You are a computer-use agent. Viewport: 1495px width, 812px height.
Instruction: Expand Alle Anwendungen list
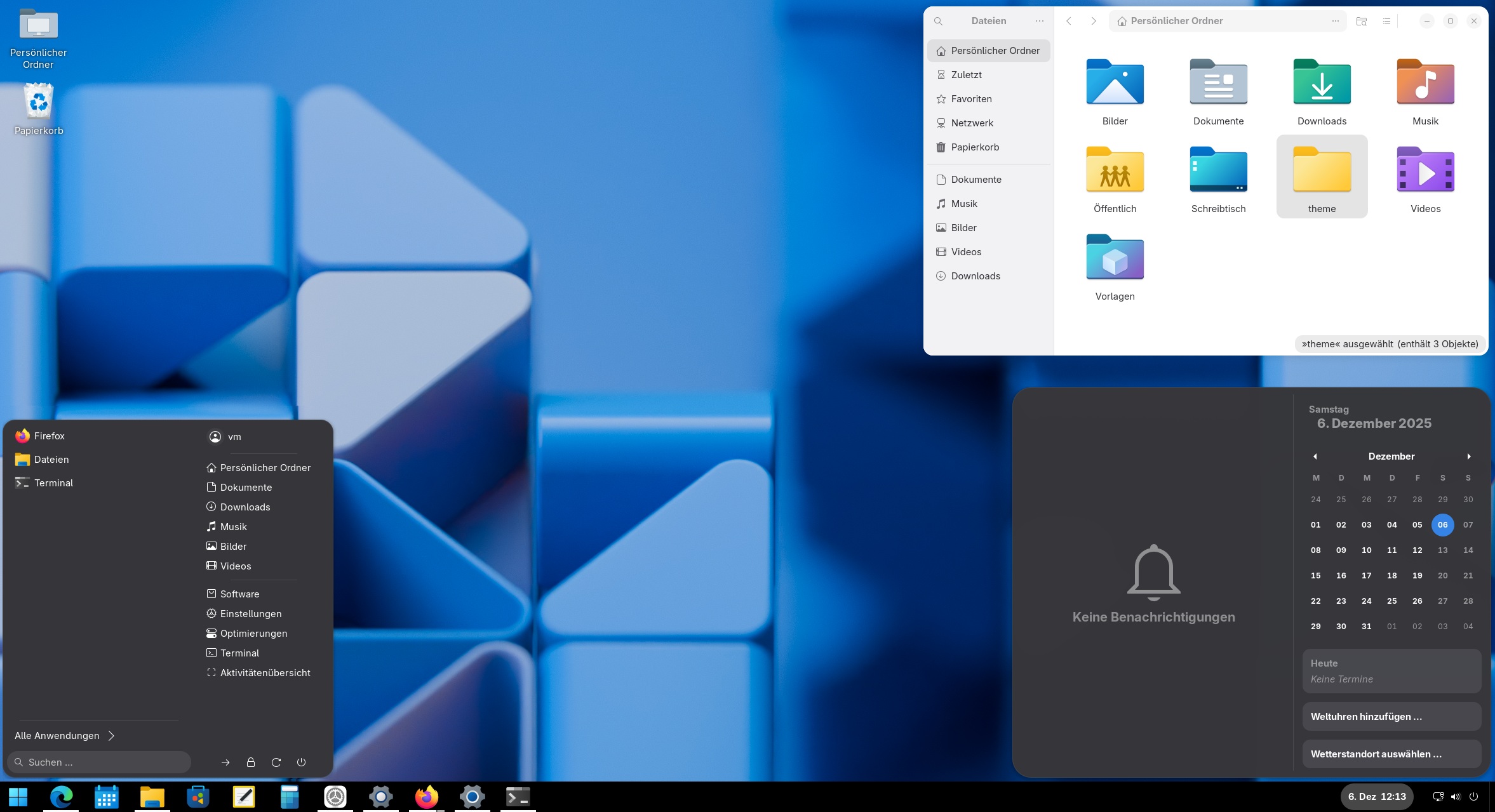(65, 735)
